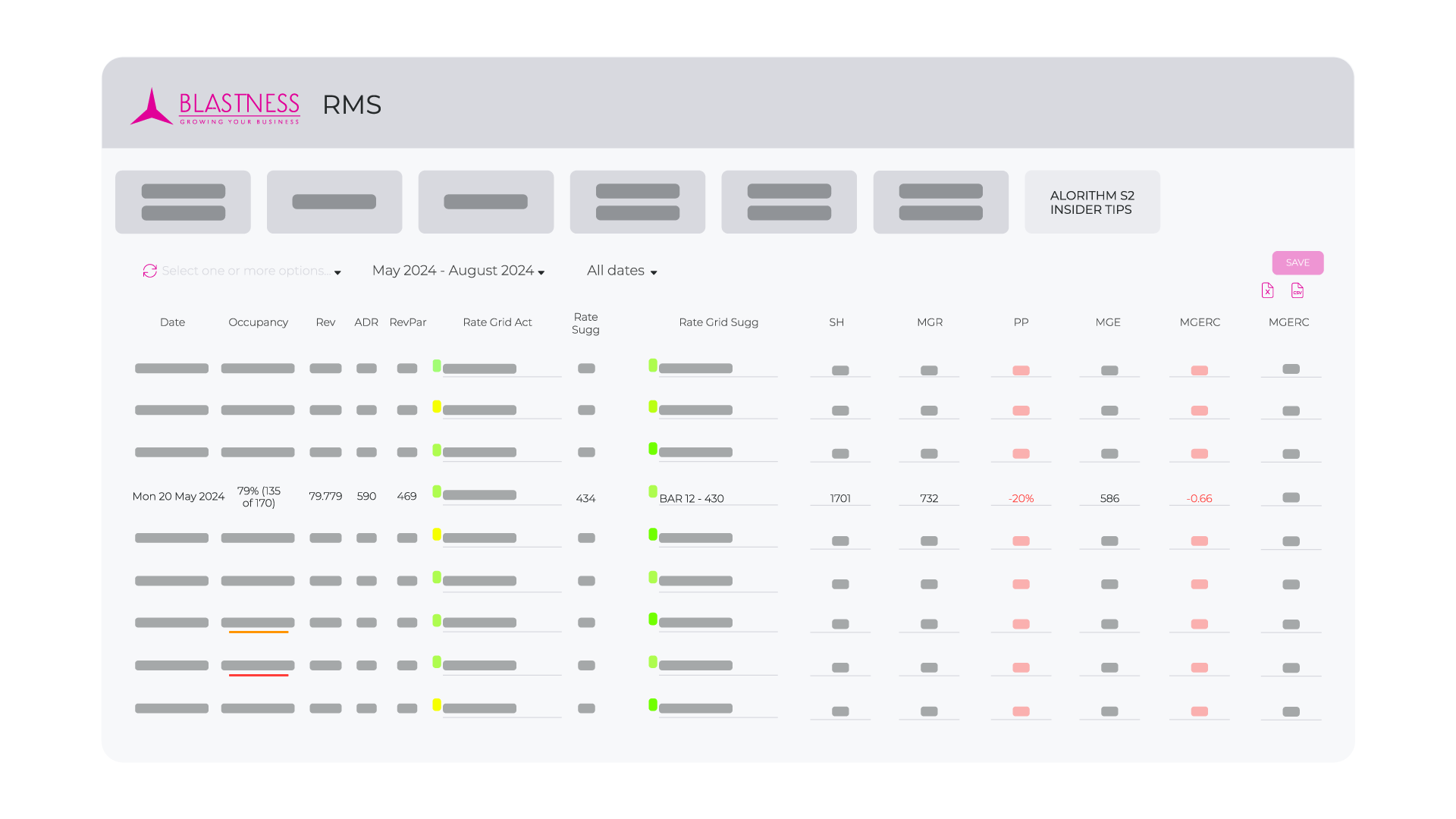Click the MGERC value -0.66 field
The height and width of the screenshot is (819, 1456).
(1199, 498)
